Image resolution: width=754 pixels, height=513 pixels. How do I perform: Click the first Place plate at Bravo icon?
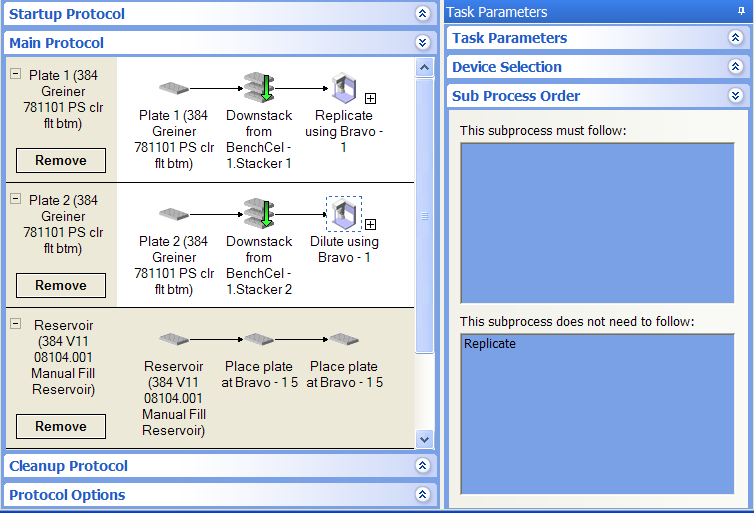[259, 340]
